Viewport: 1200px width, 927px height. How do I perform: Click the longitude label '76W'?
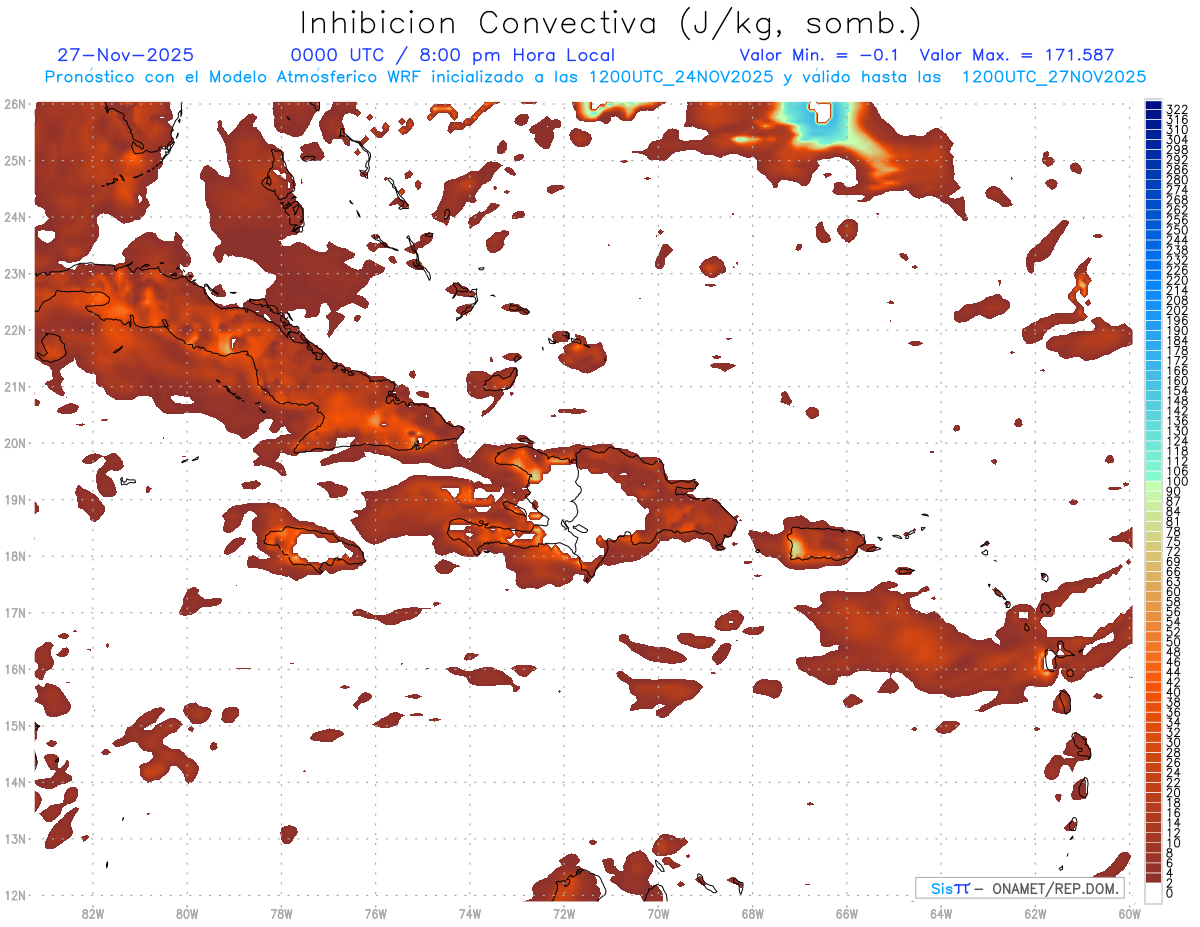pyautogui.click(x=376, y=912)
